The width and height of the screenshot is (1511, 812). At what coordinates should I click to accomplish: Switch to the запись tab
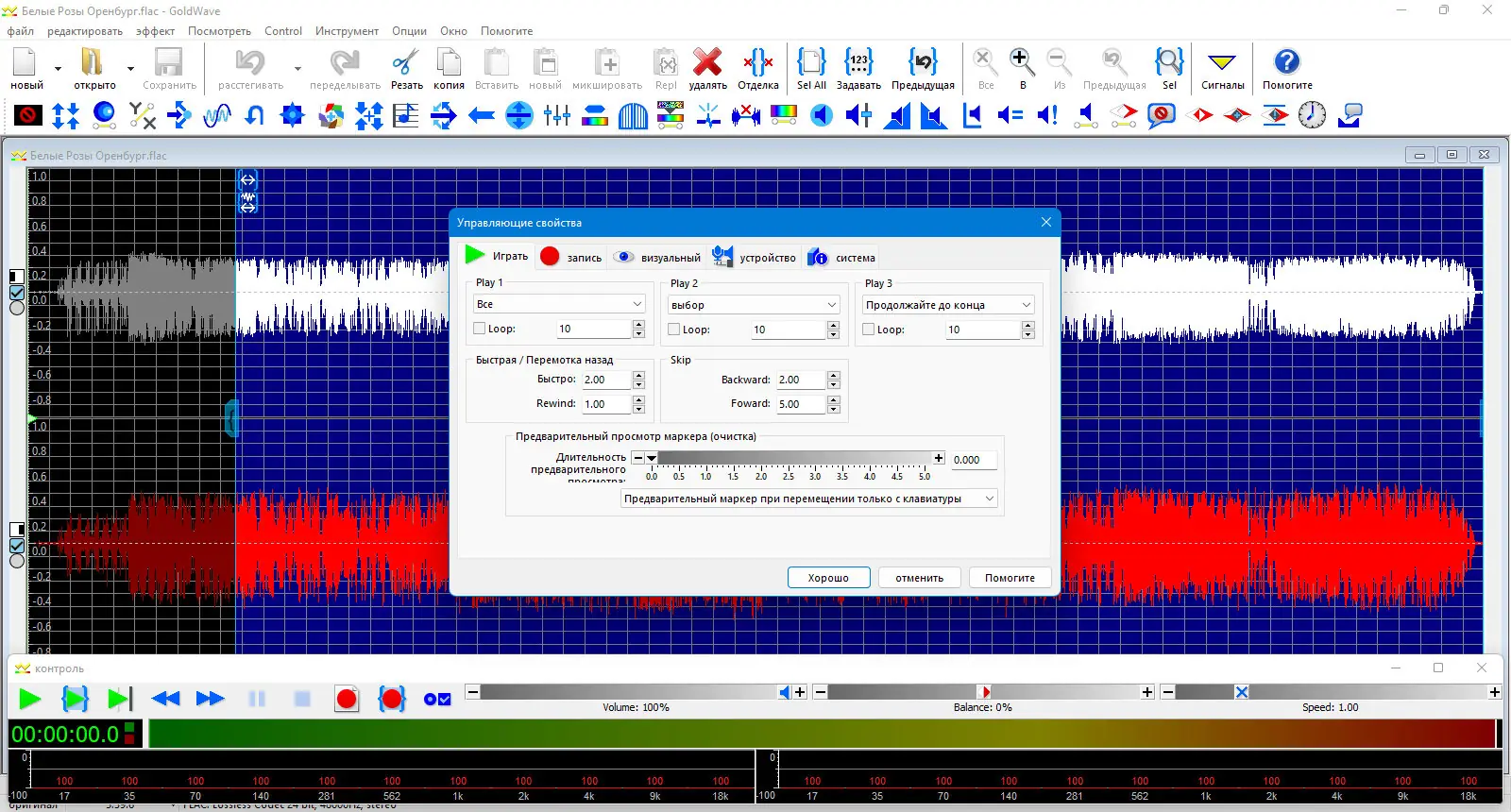572,257
